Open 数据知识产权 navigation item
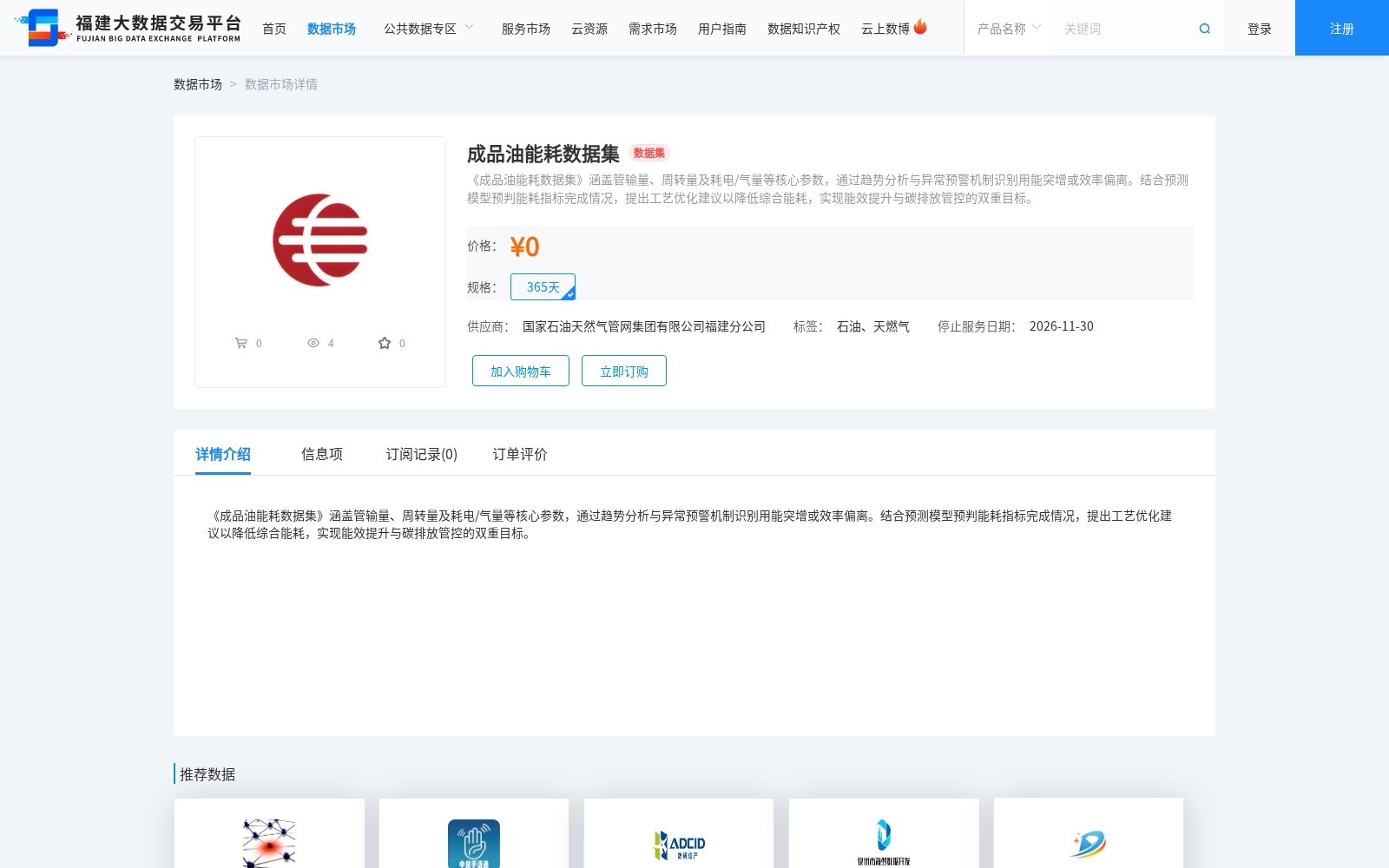The height and width of the screenshot is (868, 1389). coord(804,29)
